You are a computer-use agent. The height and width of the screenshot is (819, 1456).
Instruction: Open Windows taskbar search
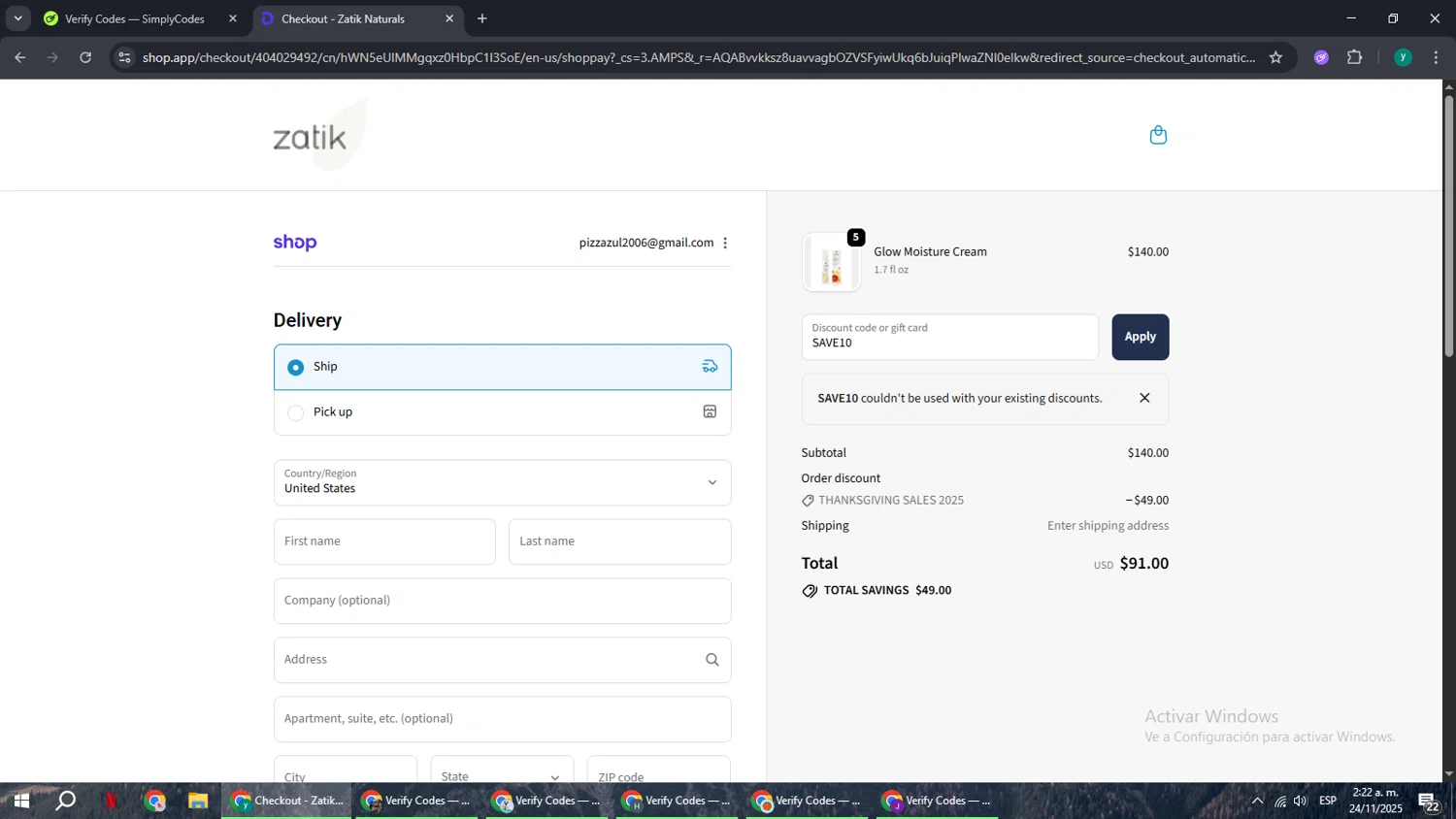click(66, 801)
